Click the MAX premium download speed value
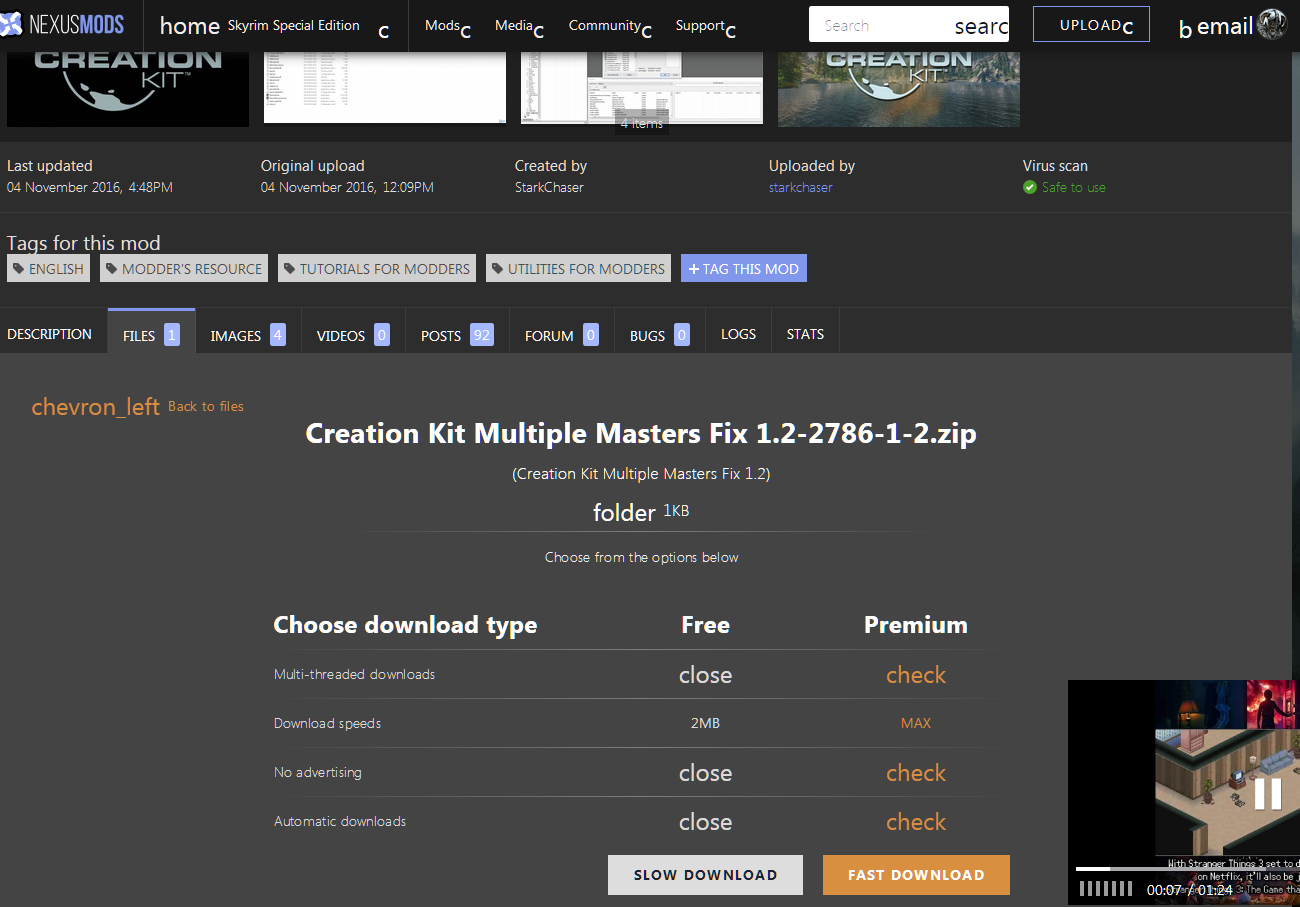Screen dimensions: 1300x907 (x=915, y=723)
